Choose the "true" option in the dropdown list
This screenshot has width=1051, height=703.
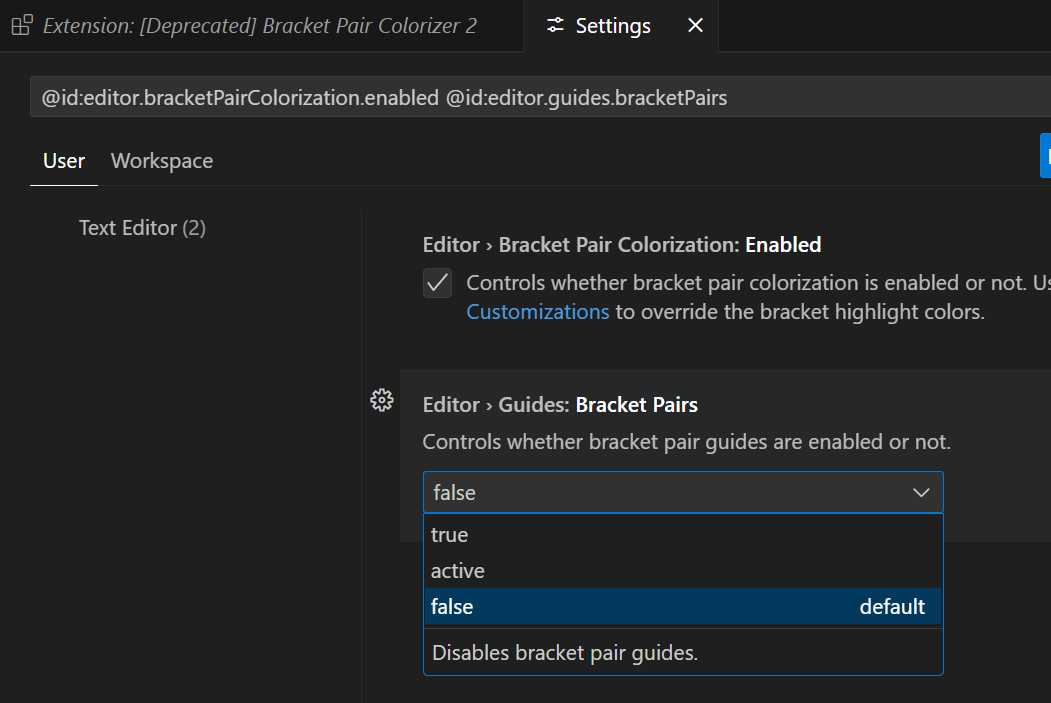[x=450, y=535]
